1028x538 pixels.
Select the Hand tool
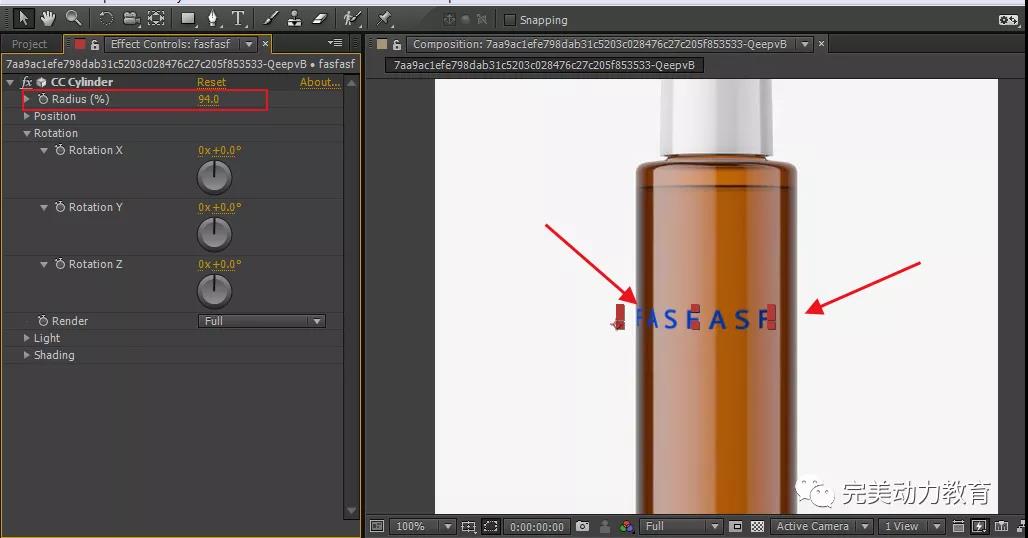point(47,18)
